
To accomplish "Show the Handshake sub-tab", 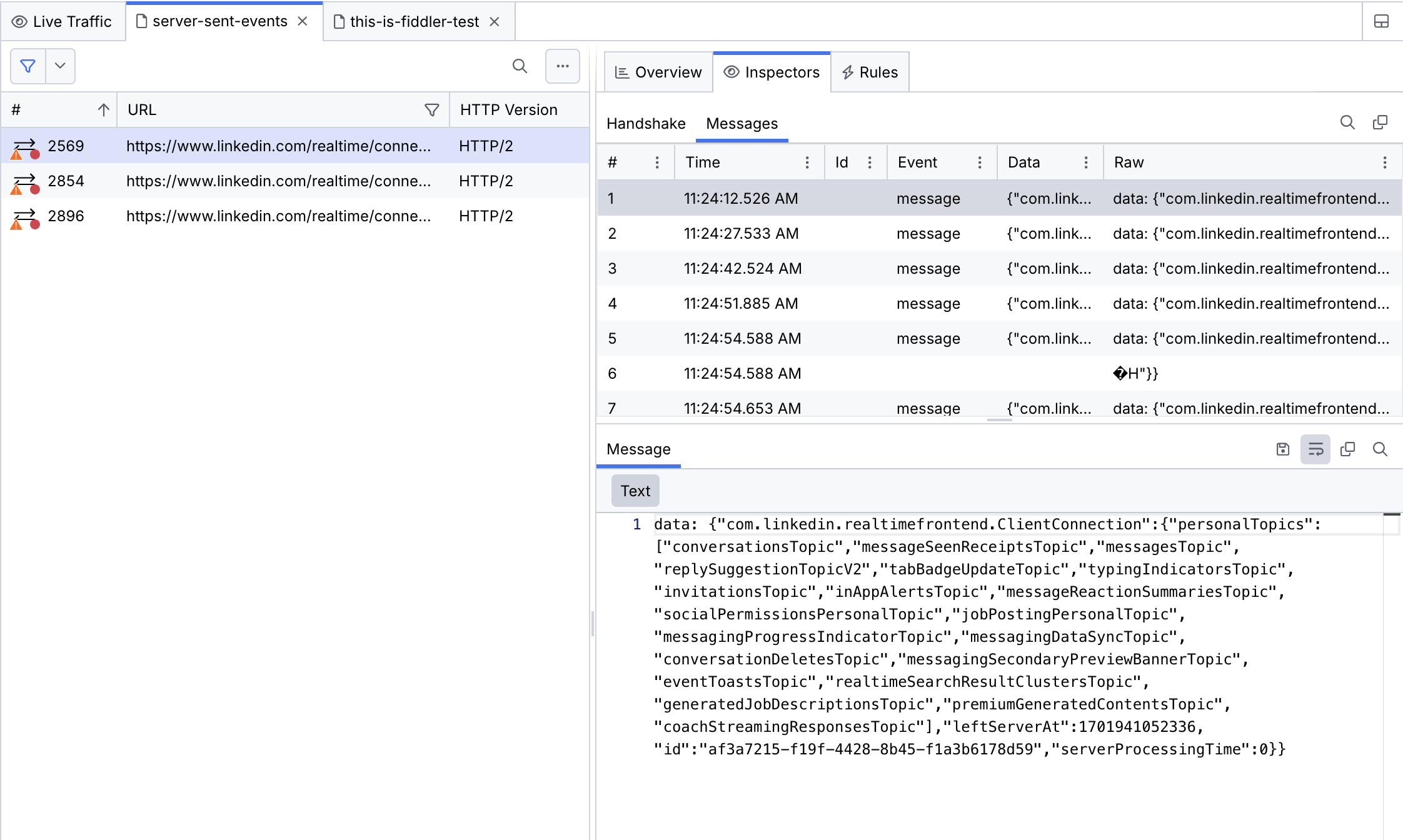I will point(646,124).
